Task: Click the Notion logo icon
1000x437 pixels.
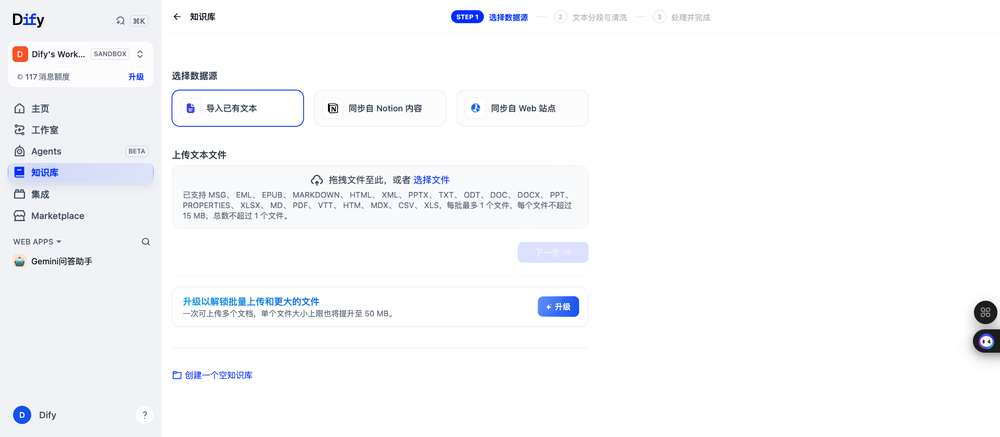Action: click(333, 108)
